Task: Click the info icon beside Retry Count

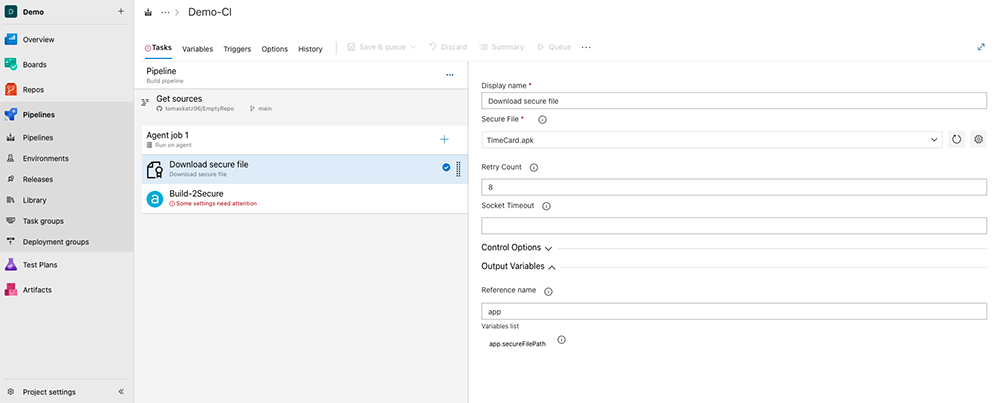Action: tap(533, 168)
